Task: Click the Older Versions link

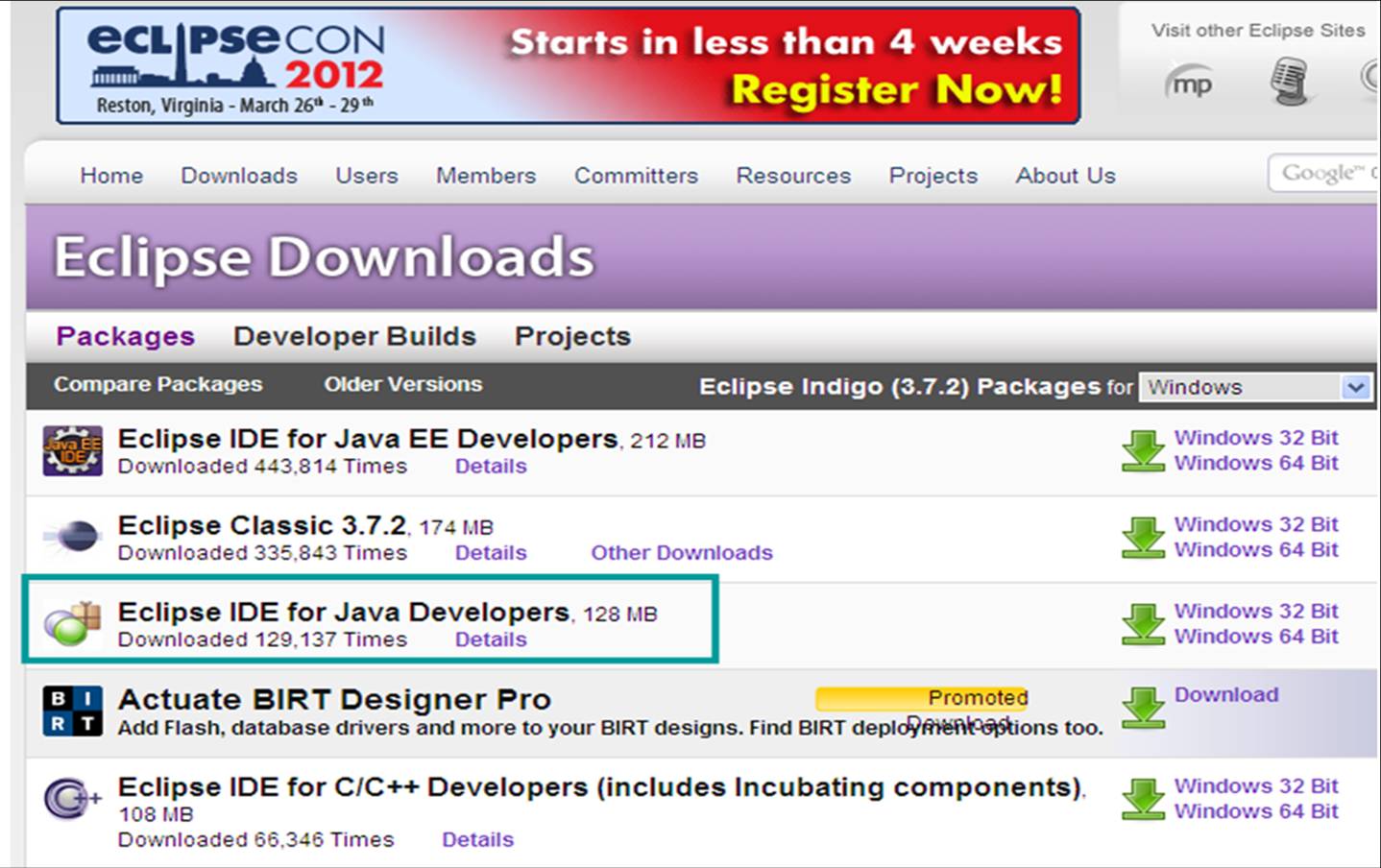Action: (403, 384)
